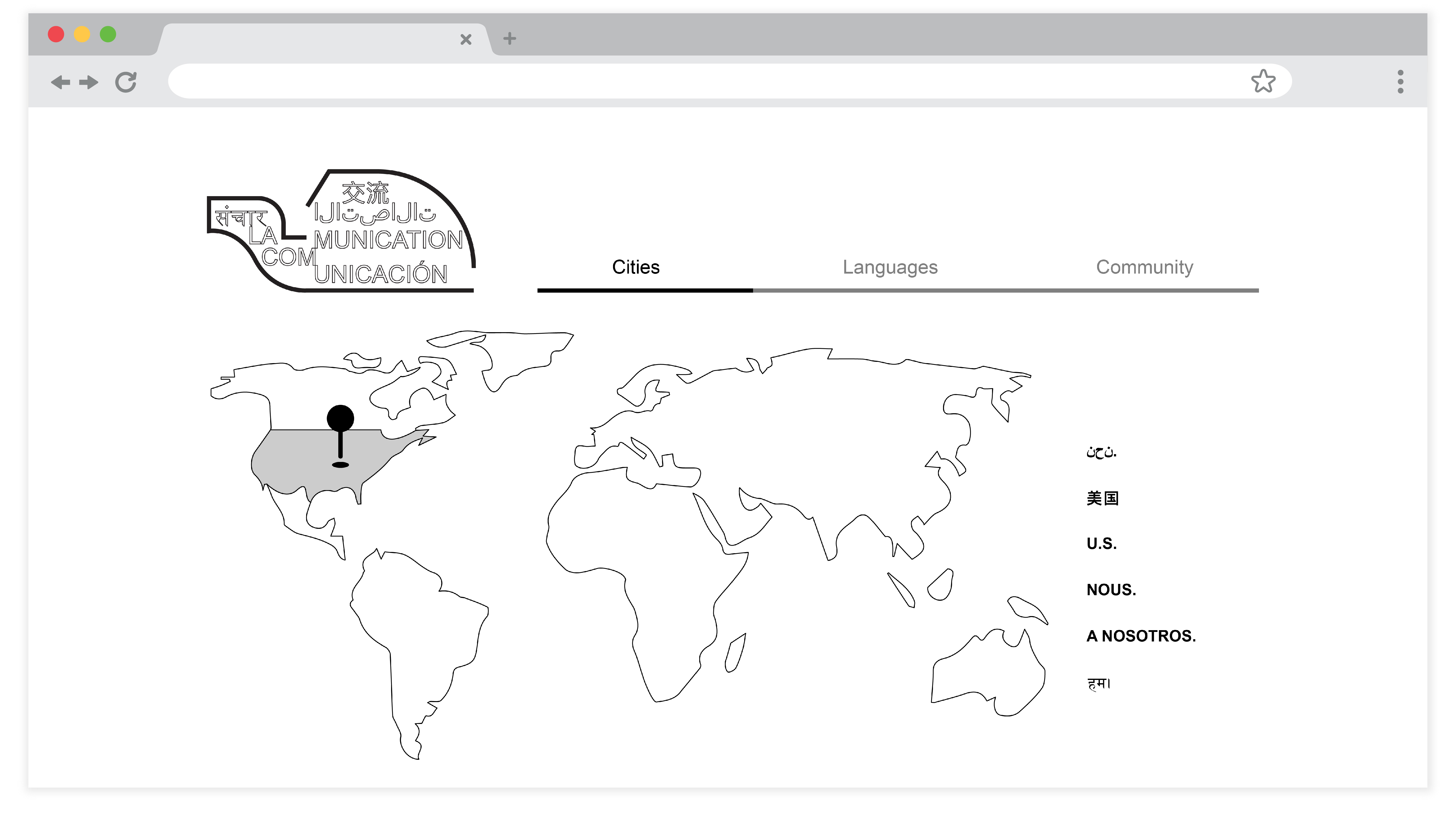Select the Cities tab

click(635, 267)
